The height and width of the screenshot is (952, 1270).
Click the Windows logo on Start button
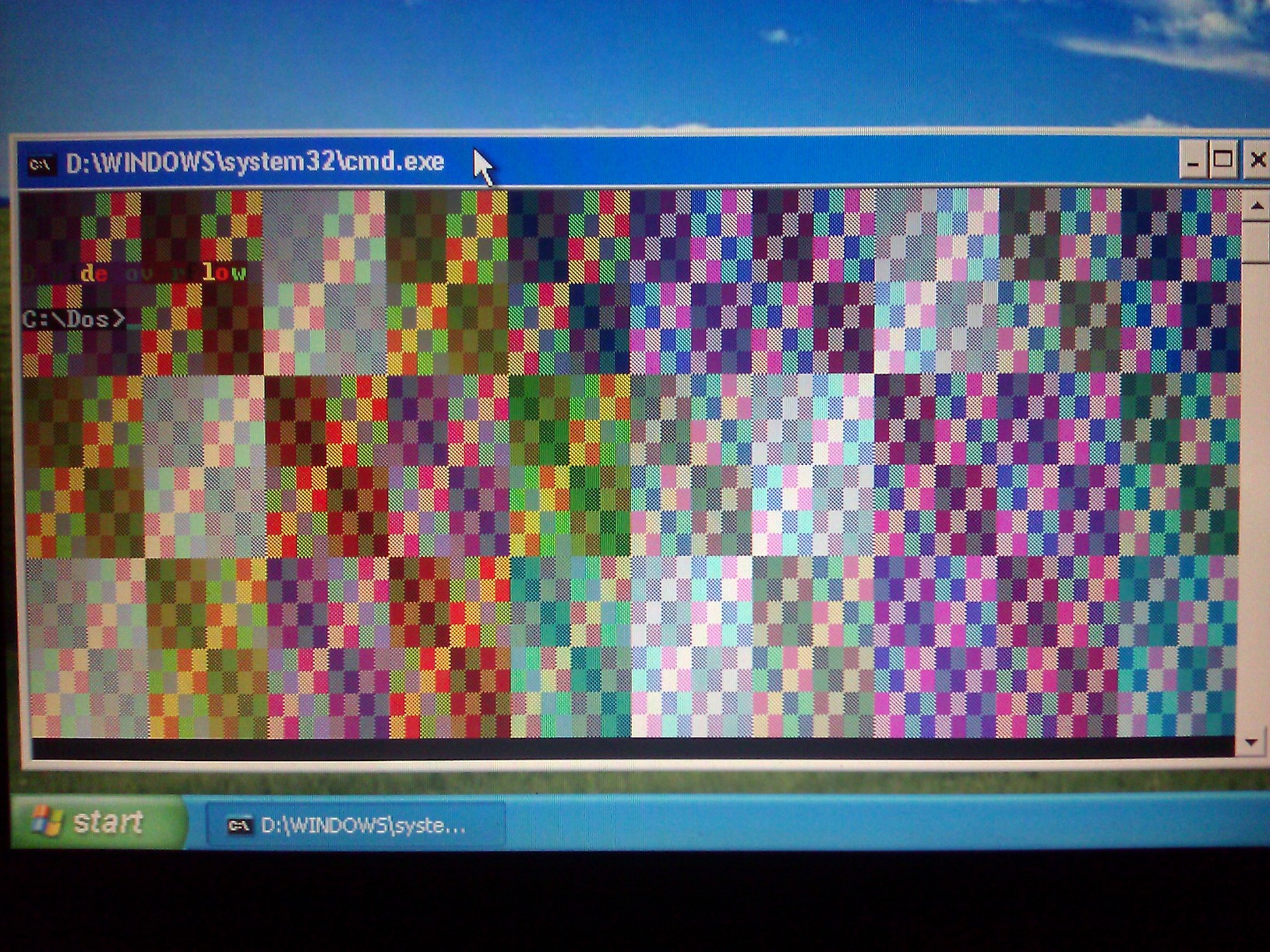pos(47,821)
